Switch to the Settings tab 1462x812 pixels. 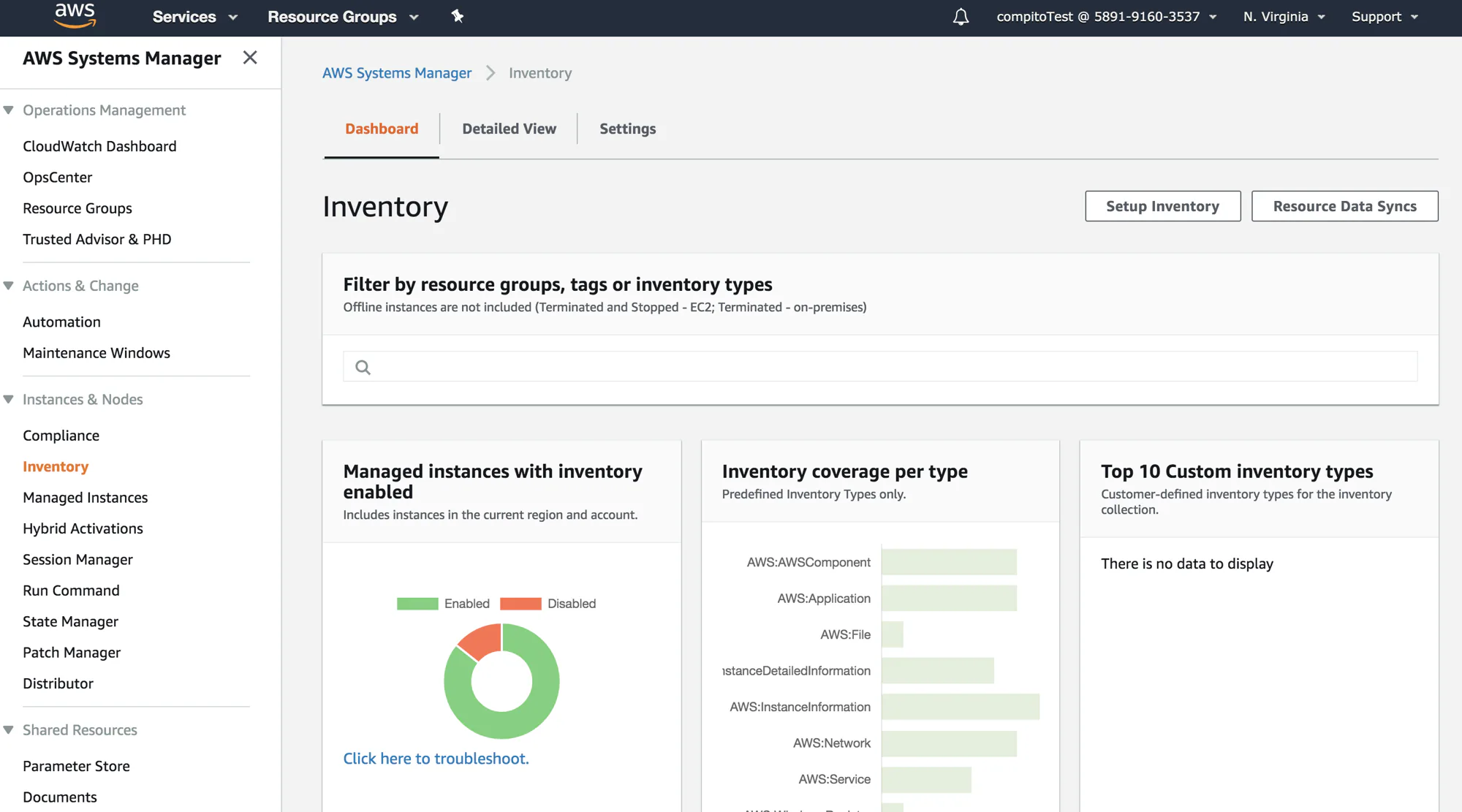pos(627,129)
